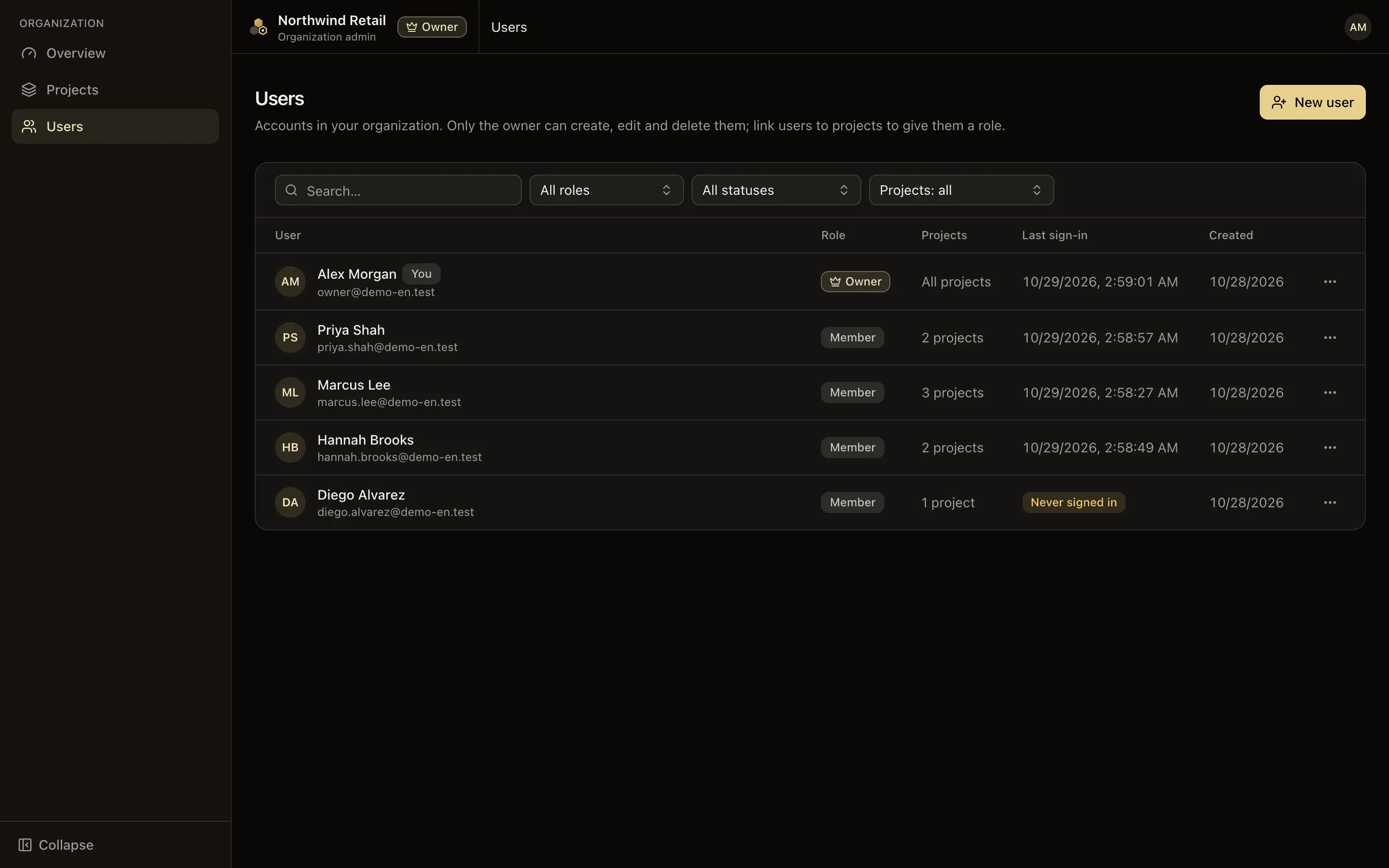Create a New user
The width and height of the screenshot is (1389, 868).
point(1312,102)
